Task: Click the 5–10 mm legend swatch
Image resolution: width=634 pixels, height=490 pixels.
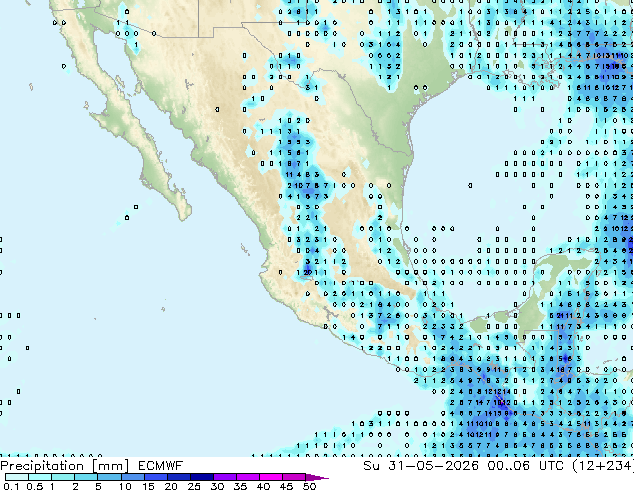Action: tap(109, 477)
